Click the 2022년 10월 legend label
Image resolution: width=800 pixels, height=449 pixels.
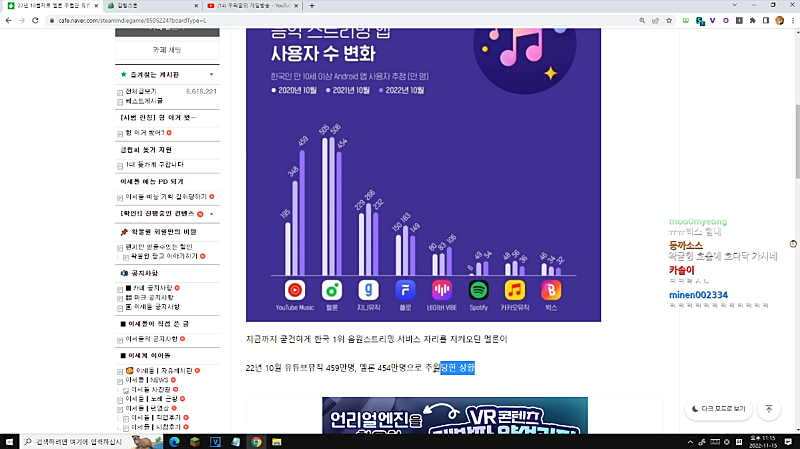405,91
